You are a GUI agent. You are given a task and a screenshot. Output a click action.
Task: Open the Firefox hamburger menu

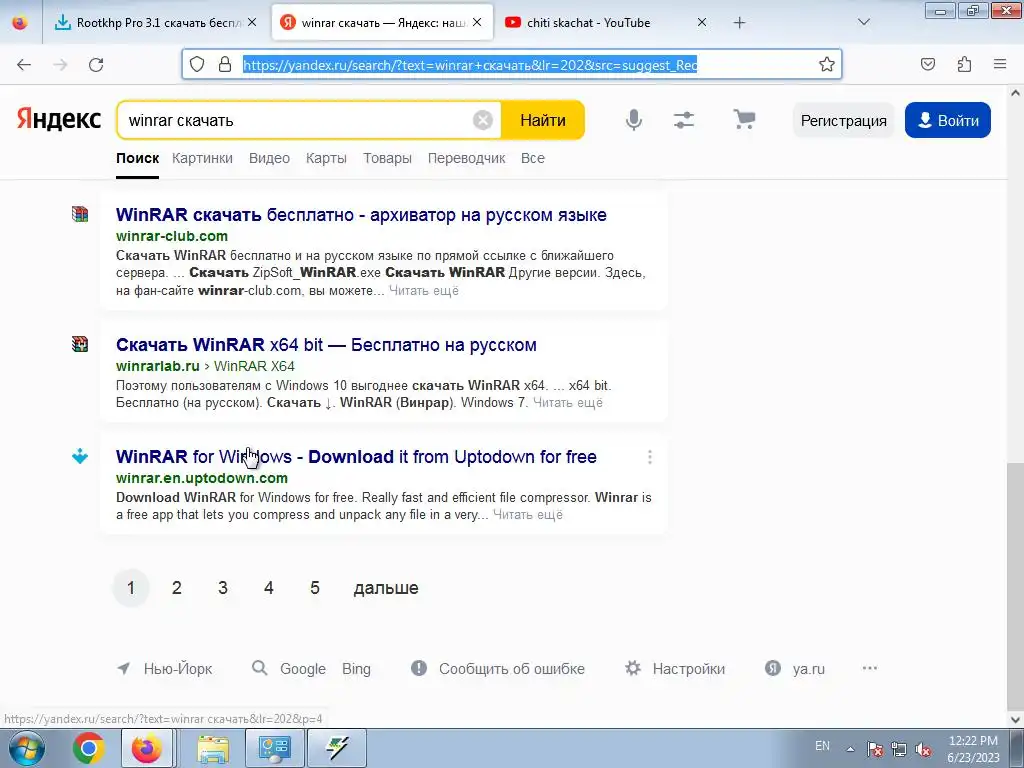(x=1000, y=64)
